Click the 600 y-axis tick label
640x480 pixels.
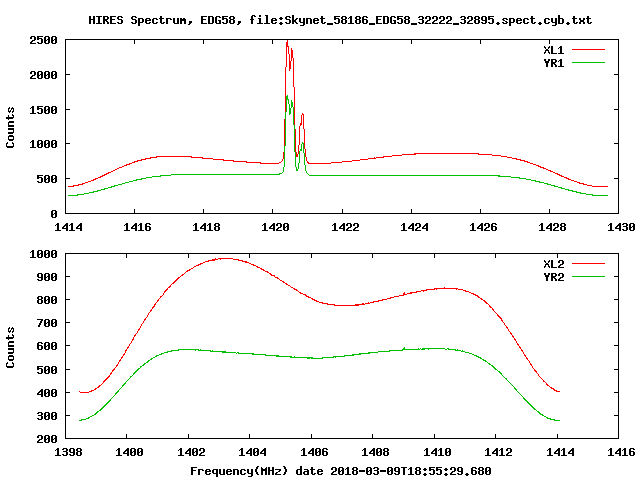coord(47,347)
